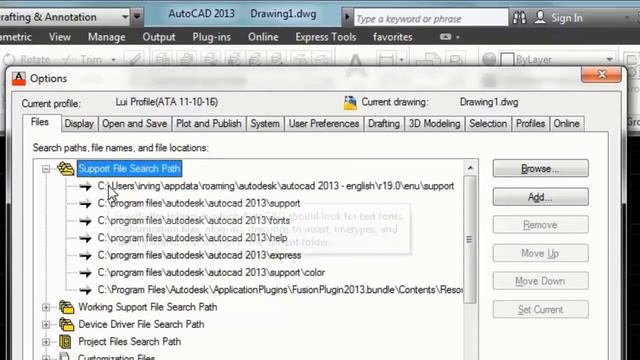Open the favorites ribbon tab
The width and height of the screenshot is (640, 360).
click(393, 37)
